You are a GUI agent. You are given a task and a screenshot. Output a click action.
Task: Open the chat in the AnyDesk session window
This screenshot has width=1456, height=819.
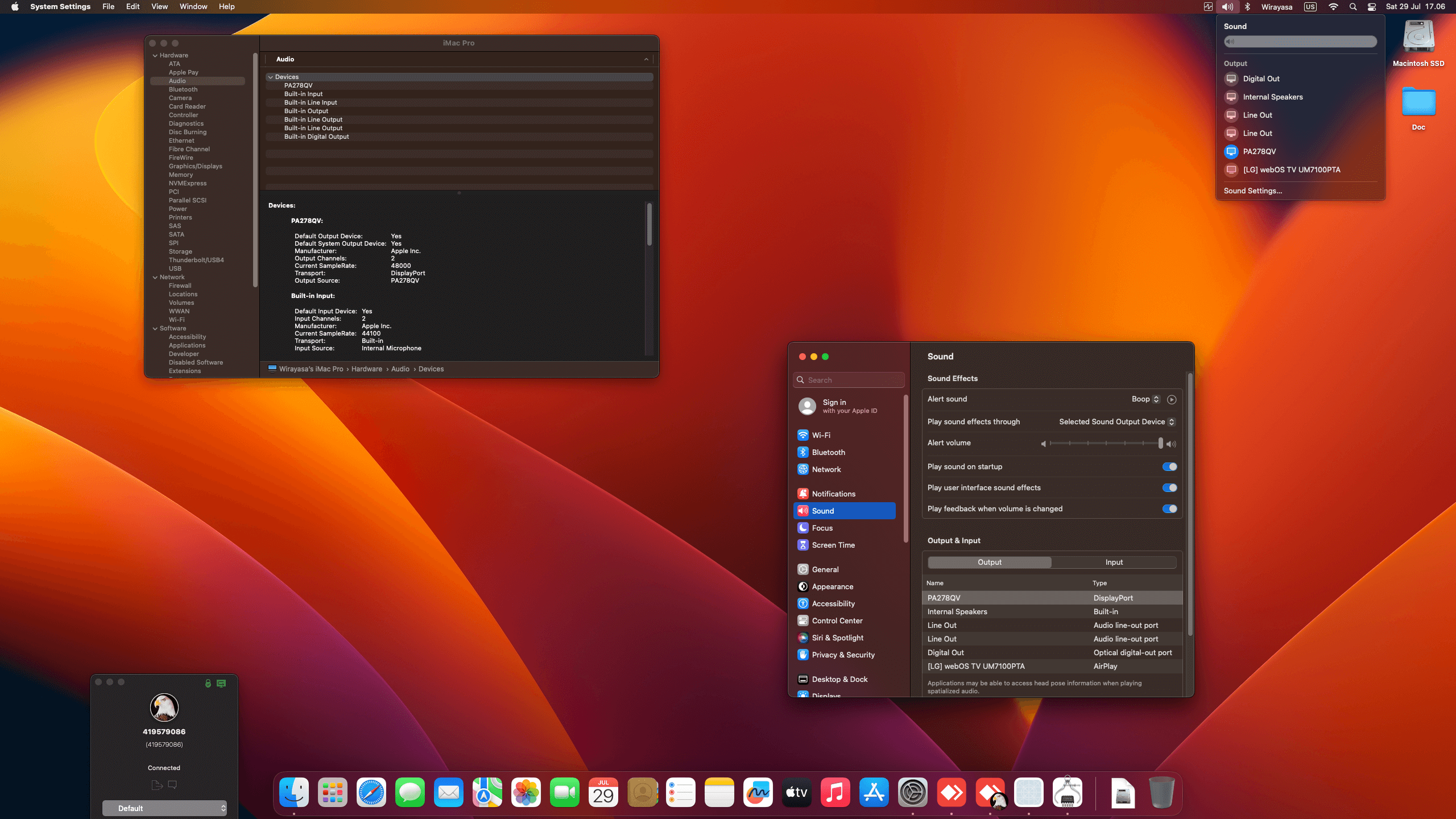[173, 784]
